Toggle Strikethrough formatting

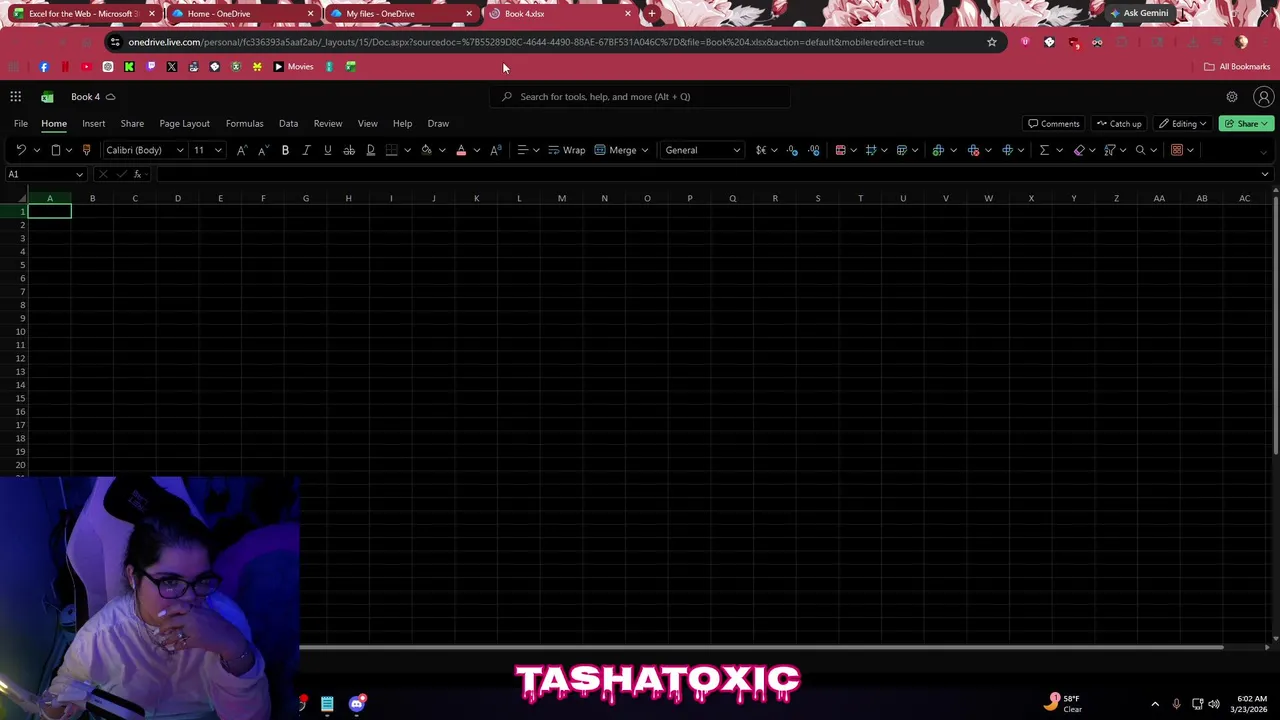click(349, 150)
